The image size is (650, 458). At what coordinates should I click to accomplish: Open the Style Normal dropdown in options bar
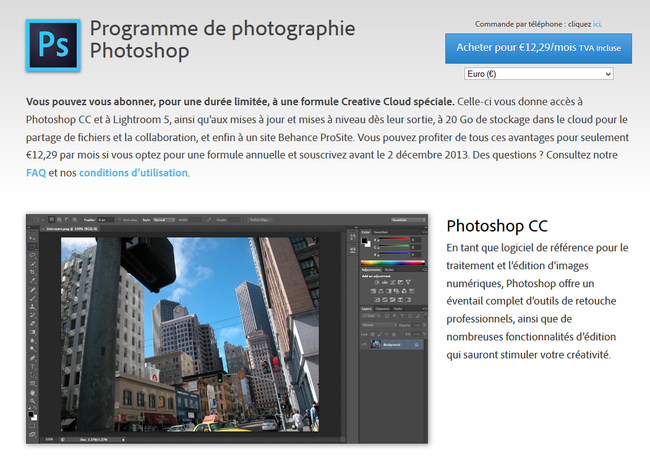(164, 220)
